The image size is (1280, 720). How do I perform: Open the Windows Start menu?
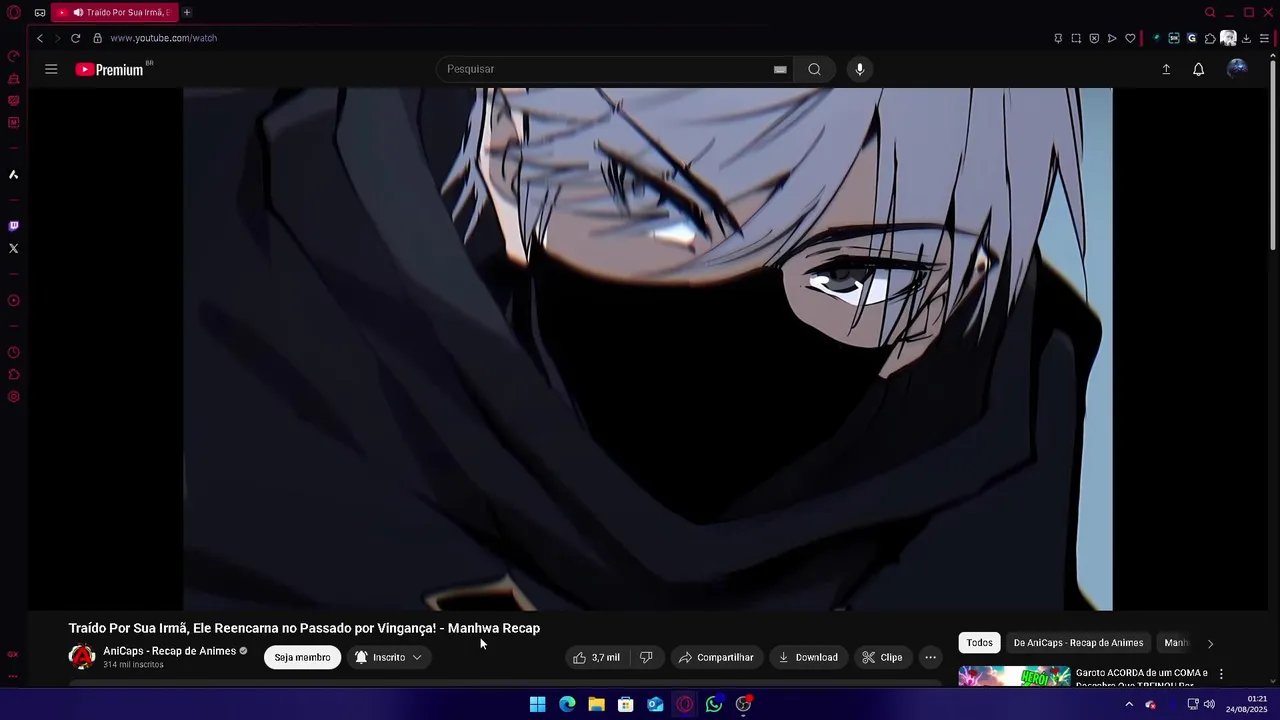537,704
